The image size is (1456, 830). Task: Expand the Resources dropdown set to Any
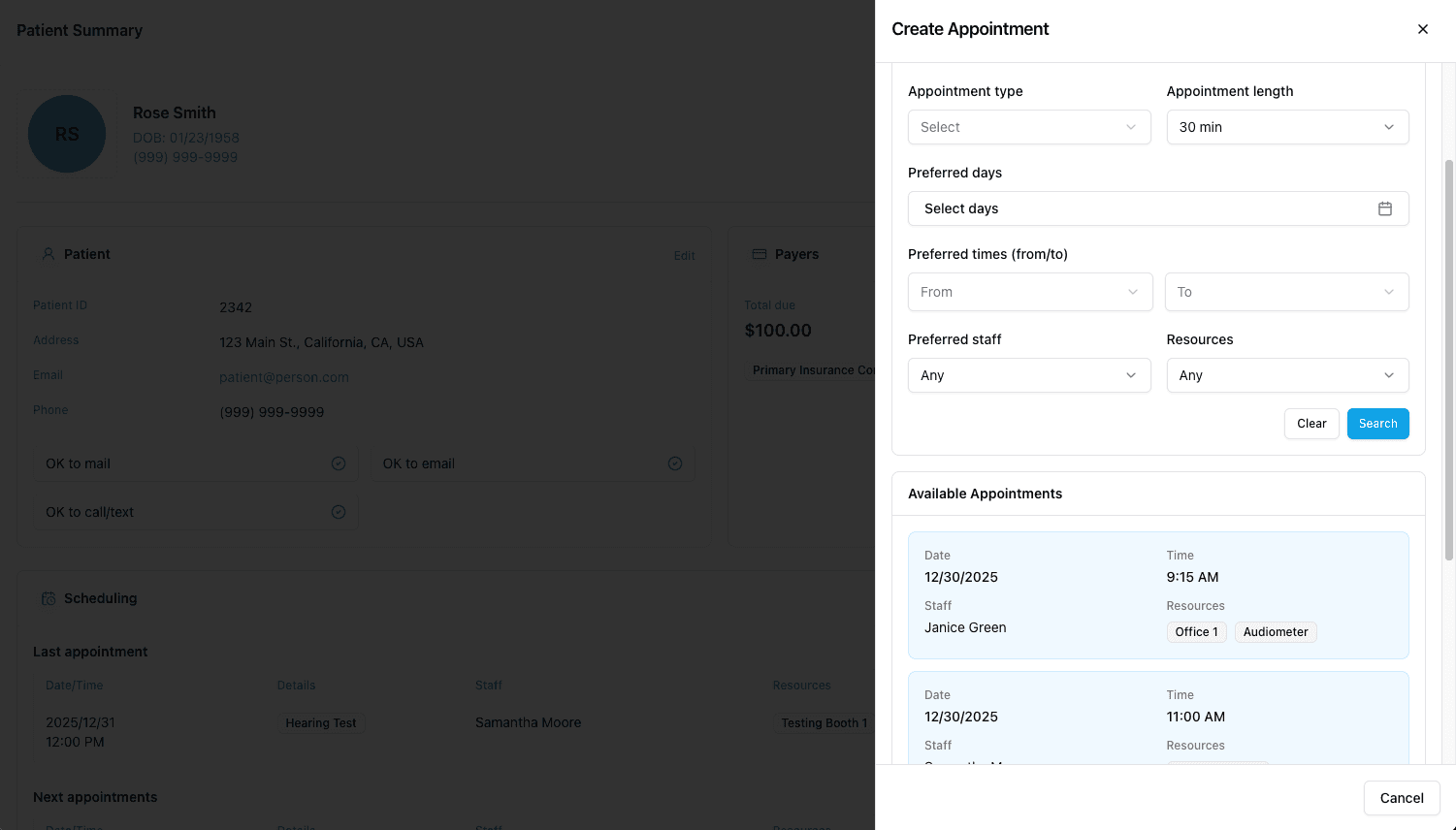coord(1287,375)
